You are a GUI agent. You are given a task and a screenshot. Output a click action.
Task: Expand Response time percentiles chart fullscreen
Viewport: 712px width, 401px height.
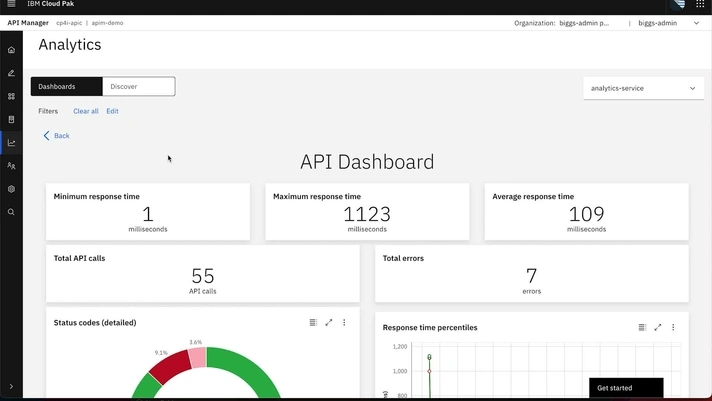pos(658,327)
